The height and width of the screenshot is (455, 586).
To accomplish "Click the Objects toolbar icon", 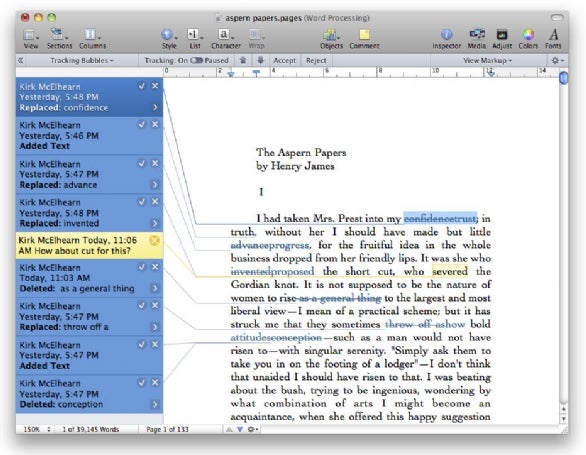I will pyautogui.click(x=331, y=39).
